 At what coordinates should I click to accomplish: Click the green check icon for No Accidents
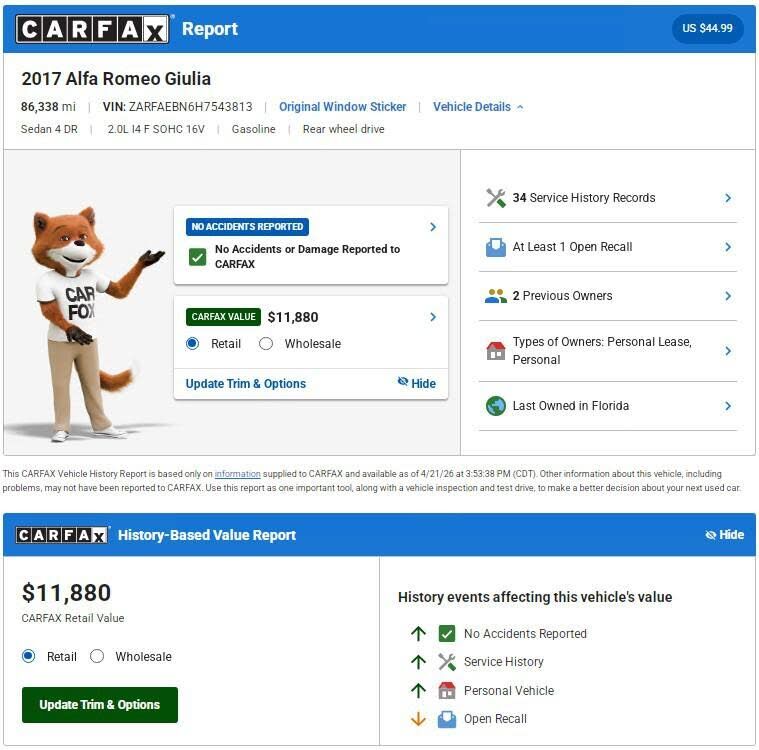click(x=197, y=257)
